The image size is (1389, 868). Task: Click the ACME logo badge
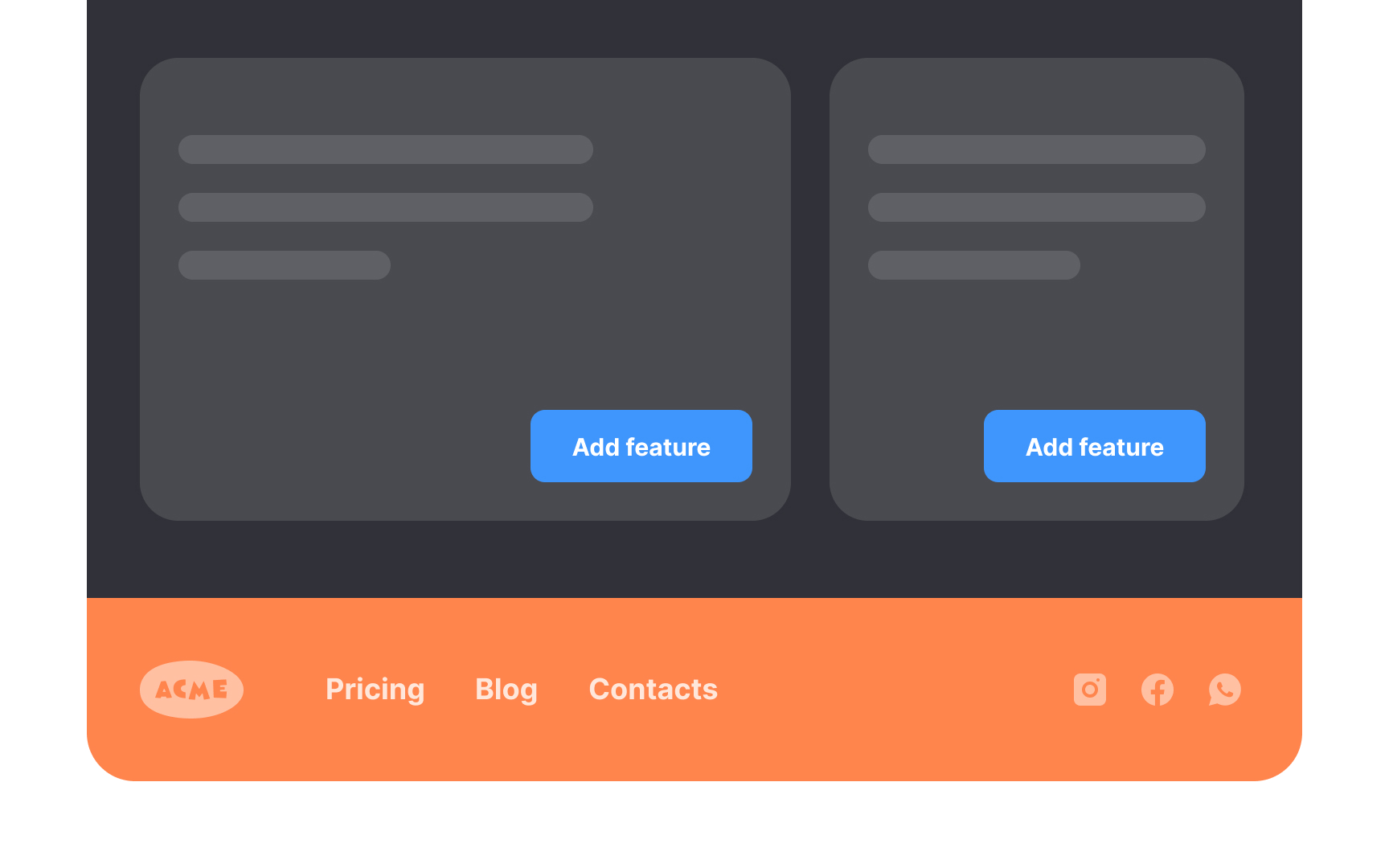191,689
